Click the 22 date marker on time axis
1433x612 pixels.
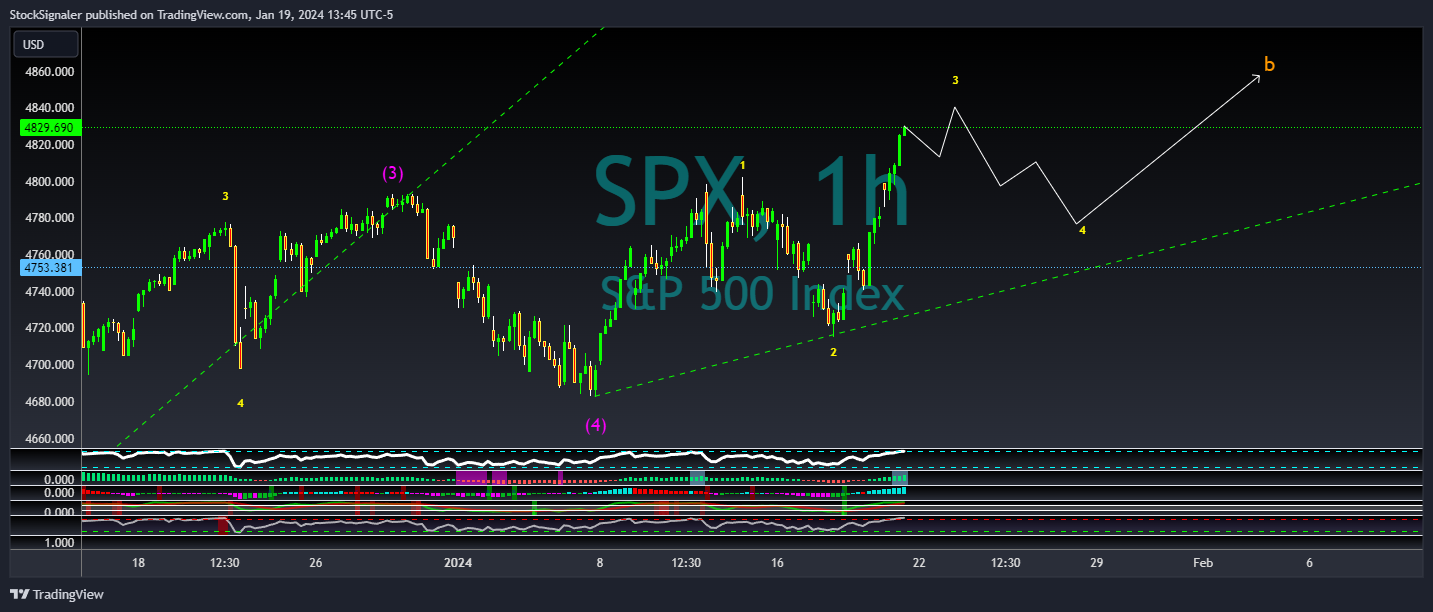pyautogui.click(x=919, y=563)
